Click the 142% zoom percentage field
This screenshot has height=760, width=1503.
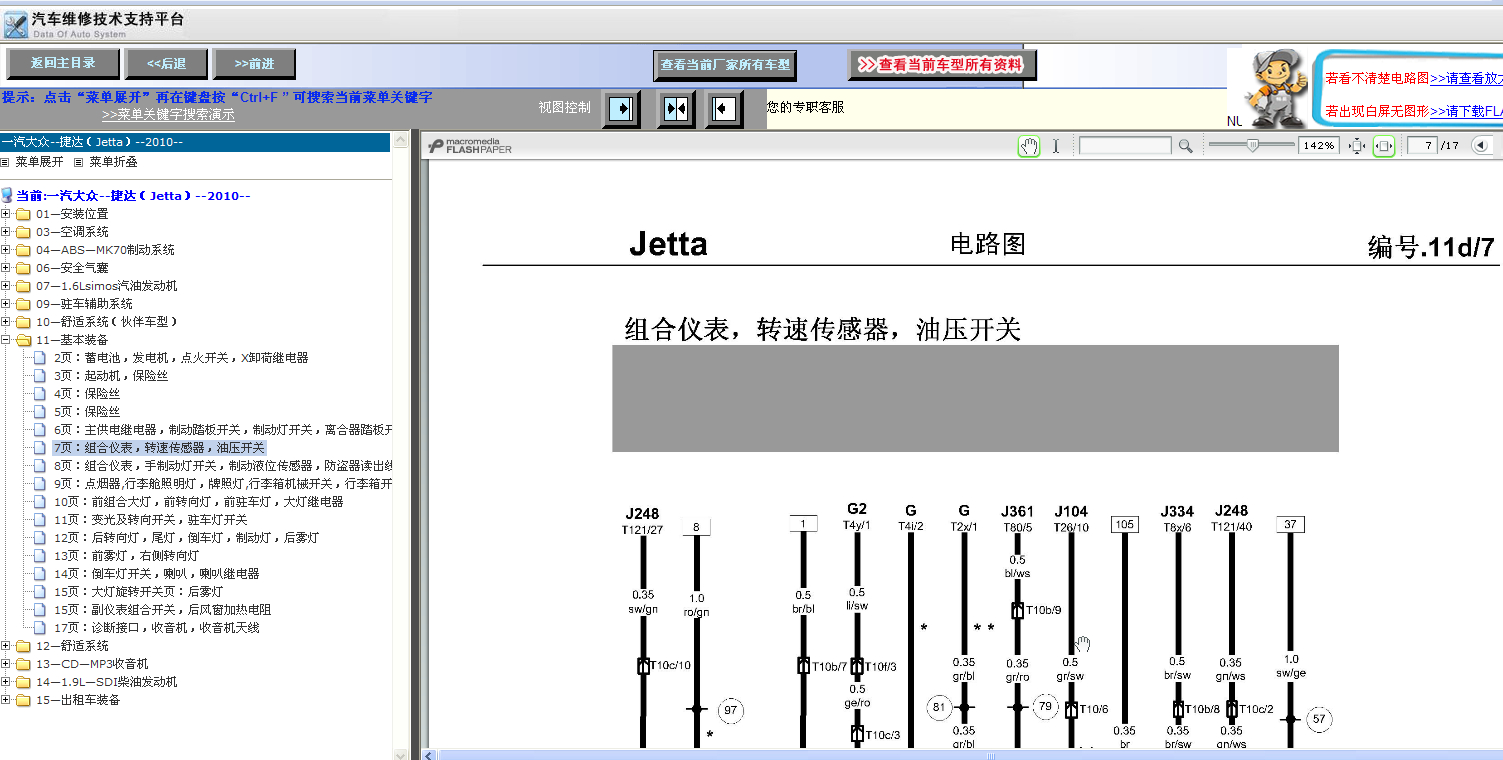[1319, 146]
